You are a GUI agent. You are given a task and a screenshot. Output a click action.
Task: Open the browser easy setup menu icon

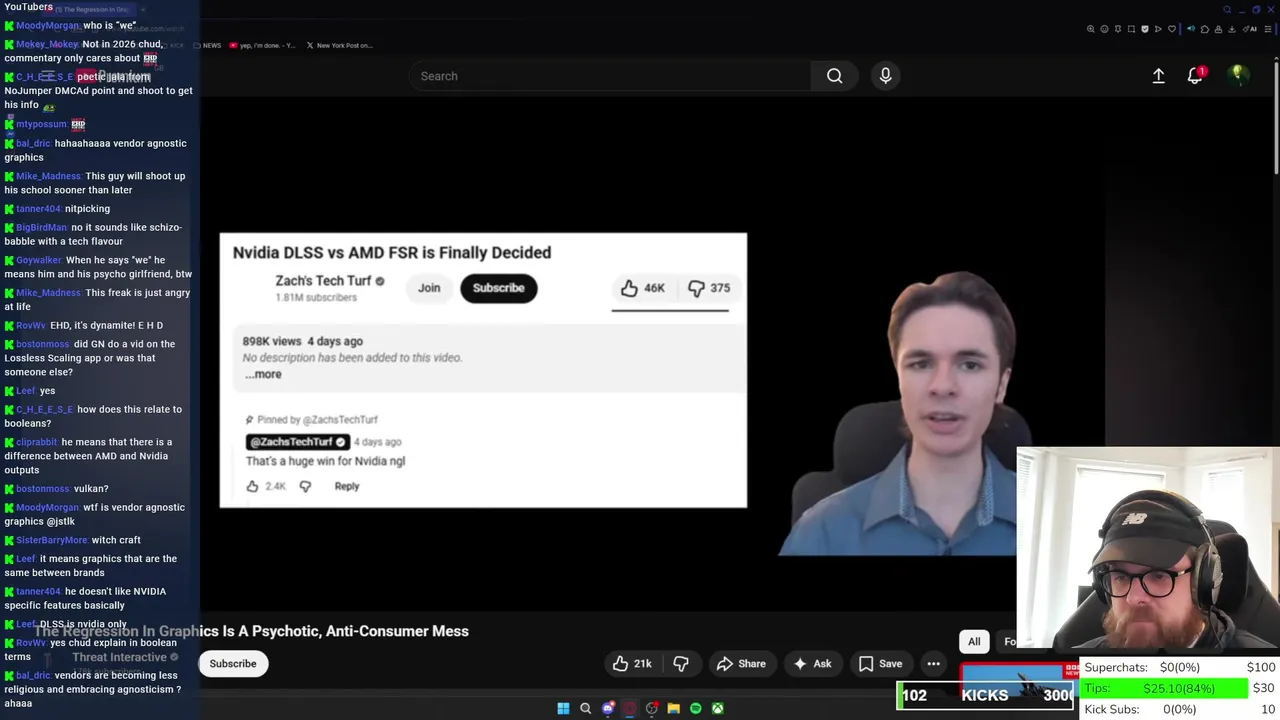click(x=1268, y=29)
